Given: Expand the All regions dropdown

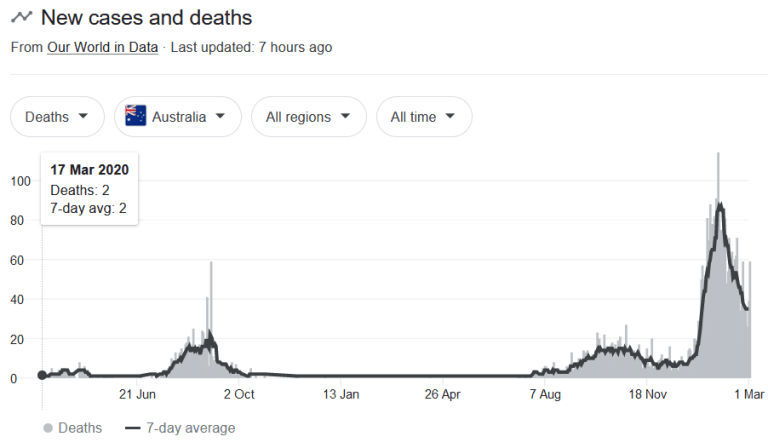Looking at the screenshot, I should pos(308,117).
